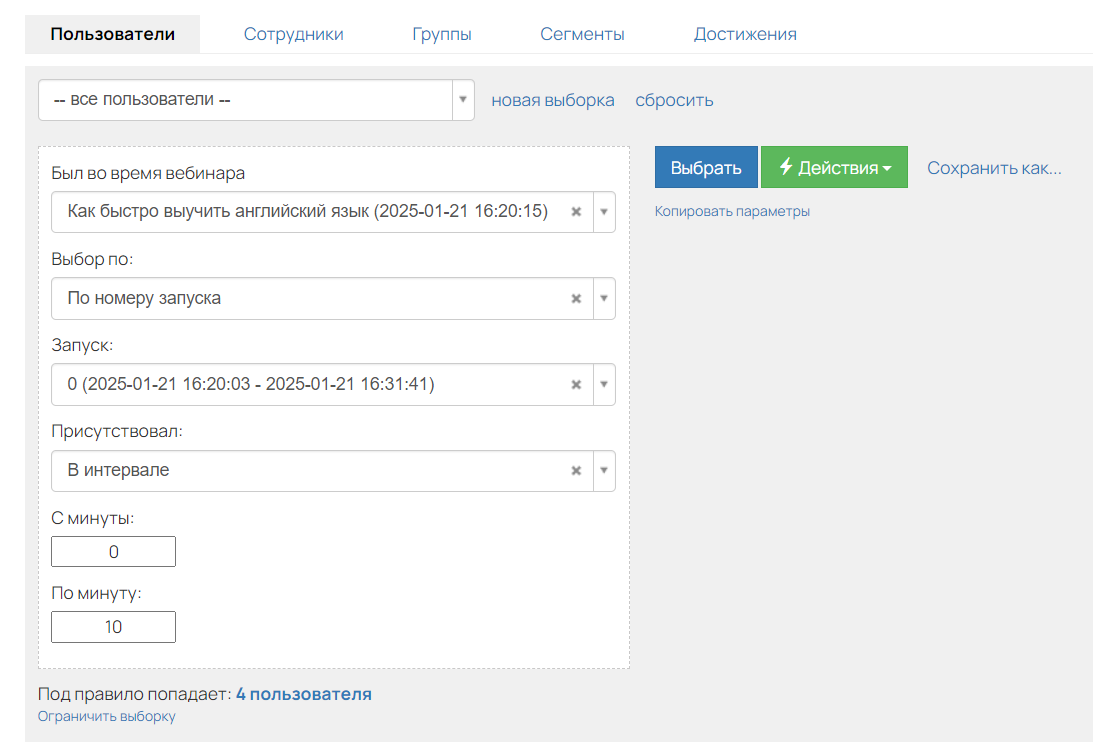The image size is (1093, 742).
Task: Open the launch '0 (2025-01-21 16:20:03...' combo box
Action: (333, 384)
